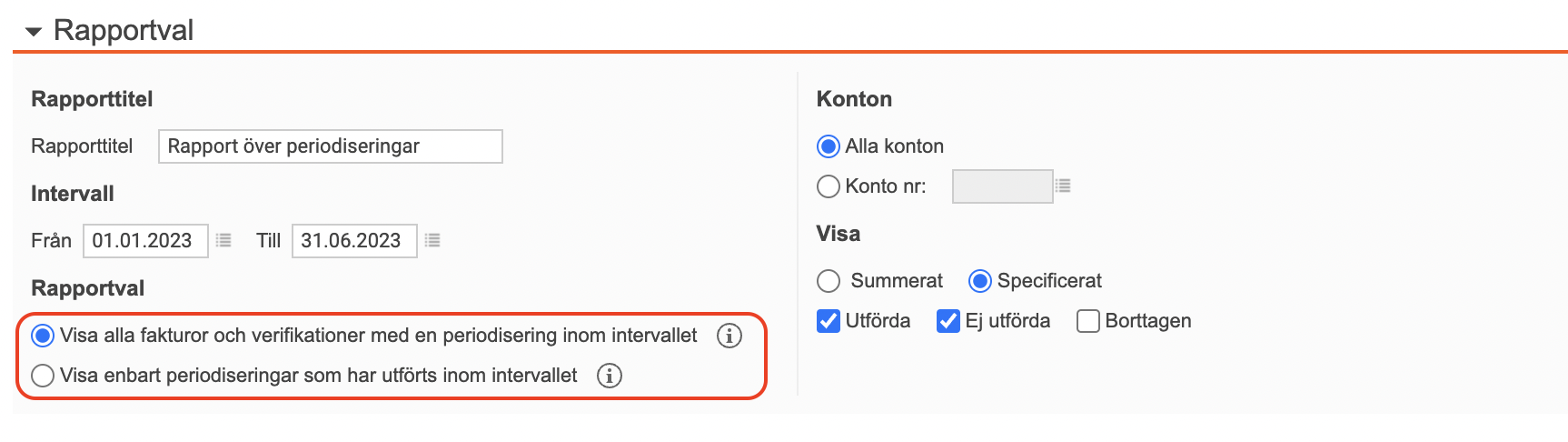The height and width of the screenshot is (442, 1568).
Task: Click the Till date field
Action: [354, 241]
